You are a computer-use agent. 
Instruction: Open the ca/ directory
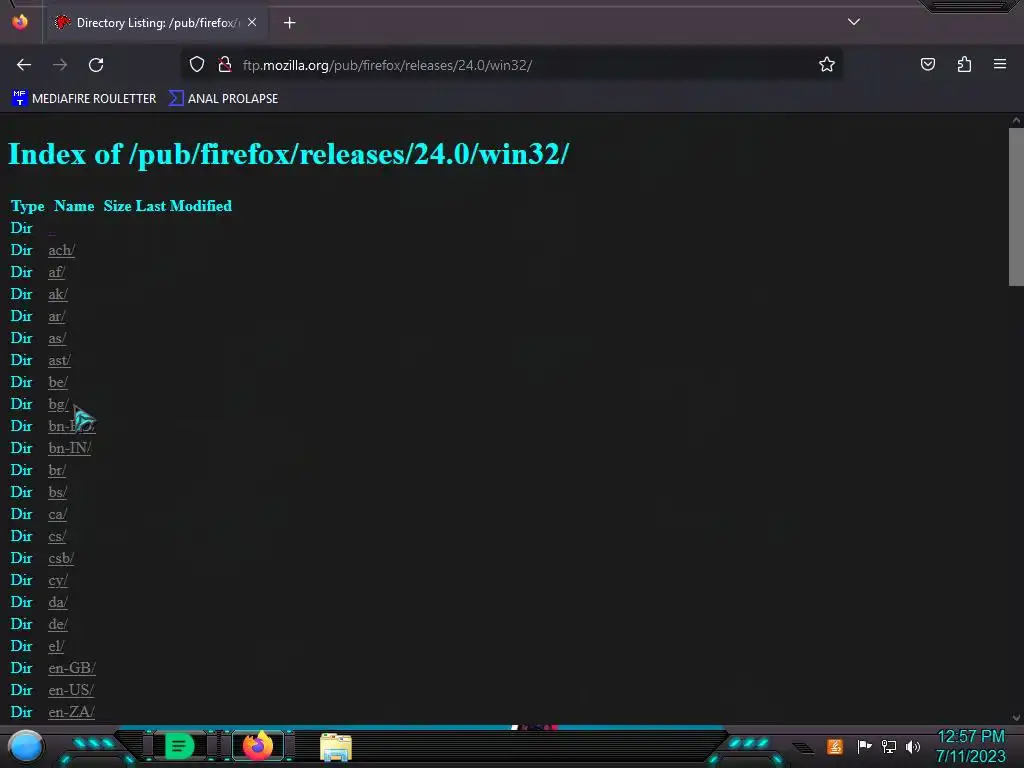coord(57,515)
